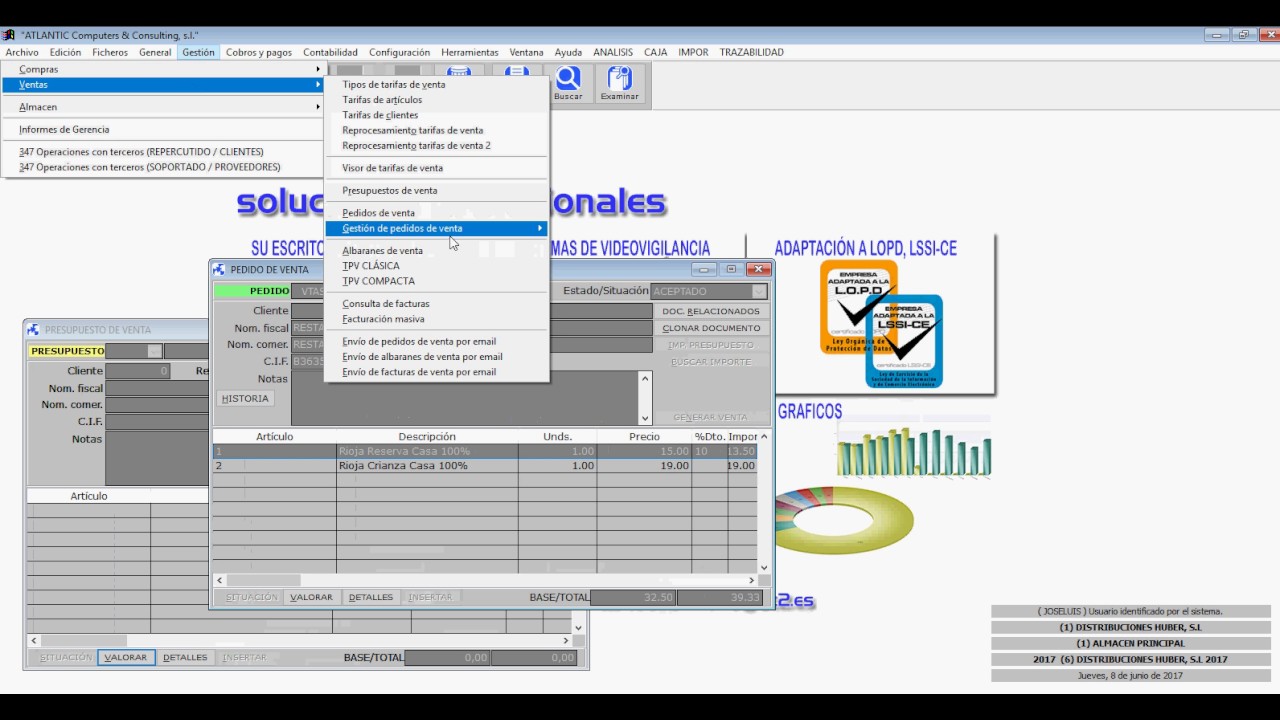1280x720 pixels.
Task: Click the Pedido notes scroll down arrow
Action: 645,418
